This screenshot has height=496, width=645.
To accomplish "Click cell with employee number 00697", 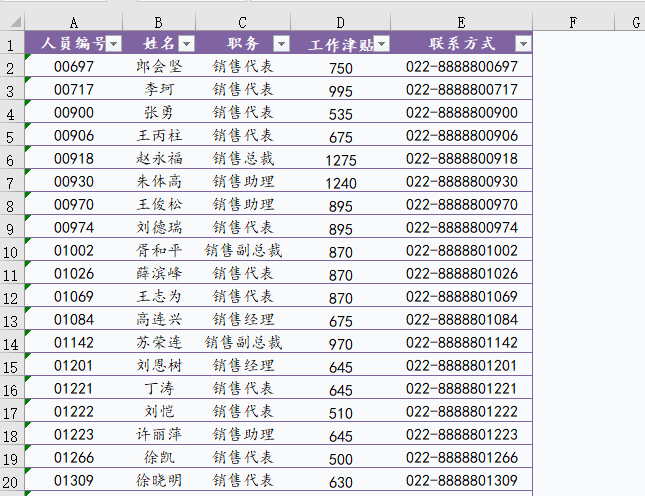I will coord(73,67).
